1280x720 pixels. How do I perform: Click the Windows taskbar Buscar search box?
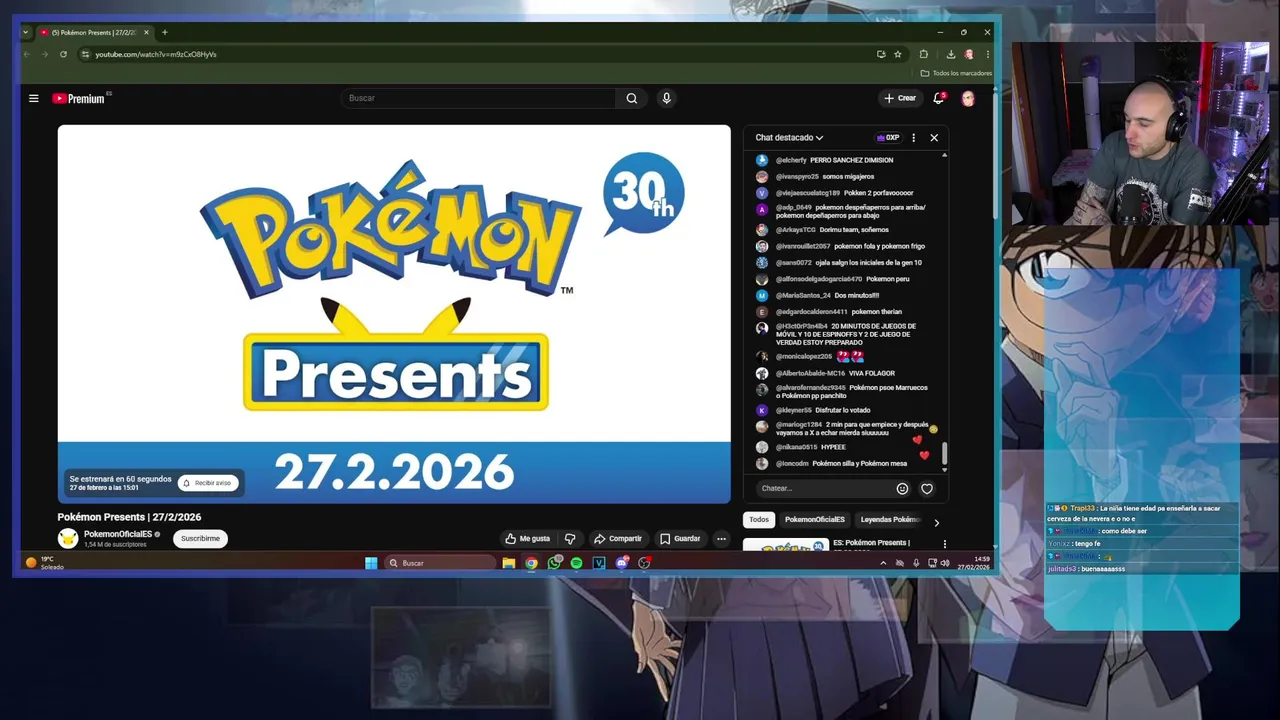[441, 563]
